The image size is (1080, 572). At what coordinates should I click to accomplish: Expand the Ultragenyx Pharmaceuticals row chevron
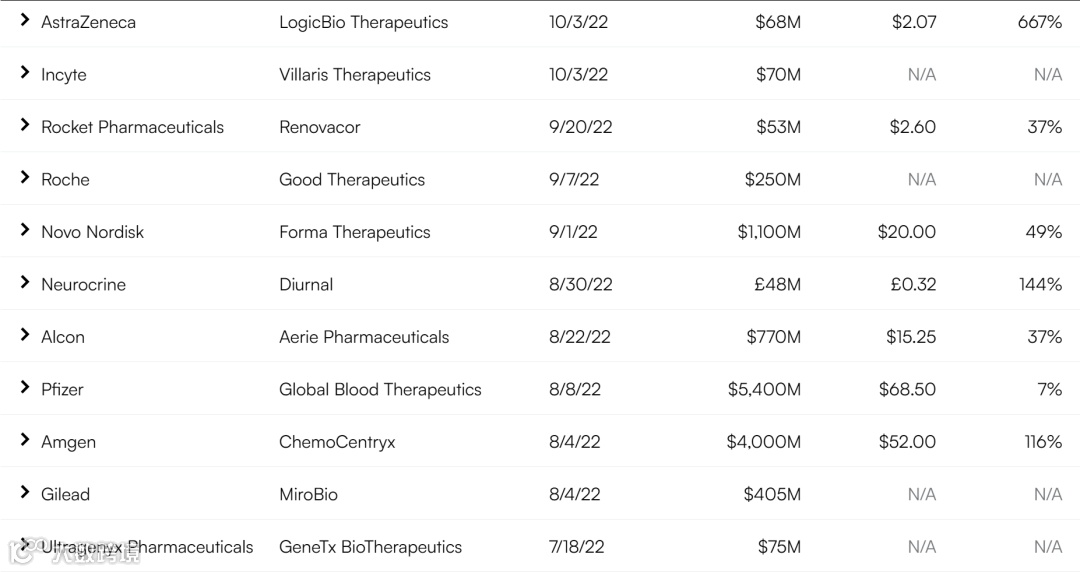(x=25, y=546)
